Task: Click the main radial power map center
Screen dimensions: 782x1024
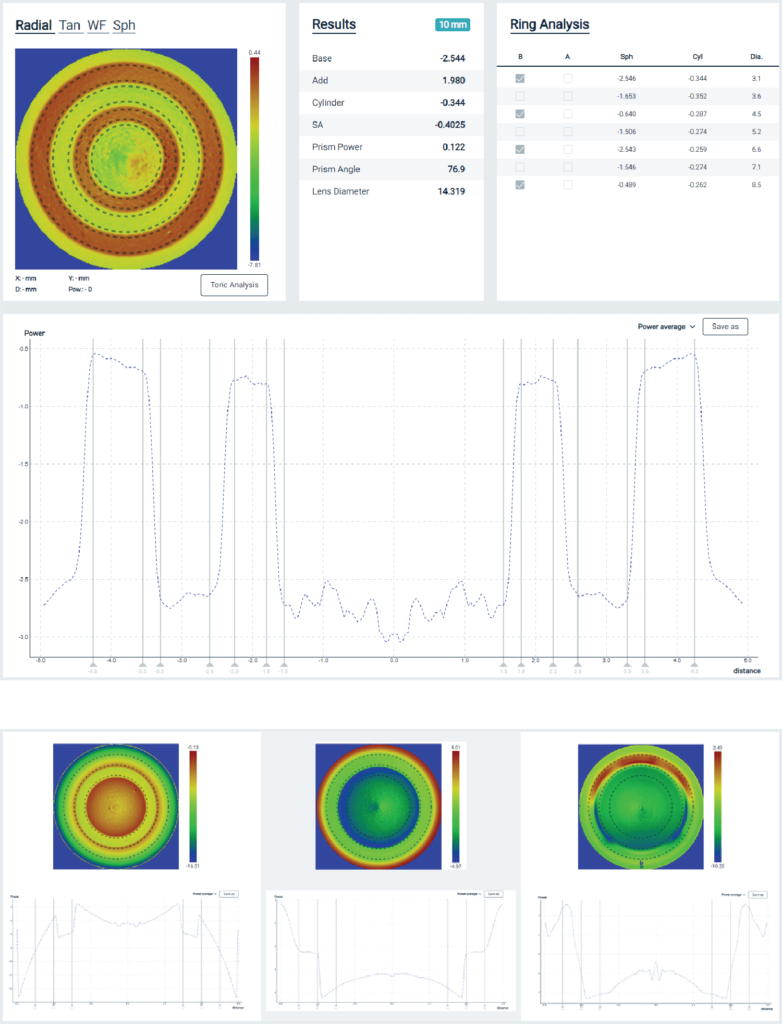Action: click(125, 156)
